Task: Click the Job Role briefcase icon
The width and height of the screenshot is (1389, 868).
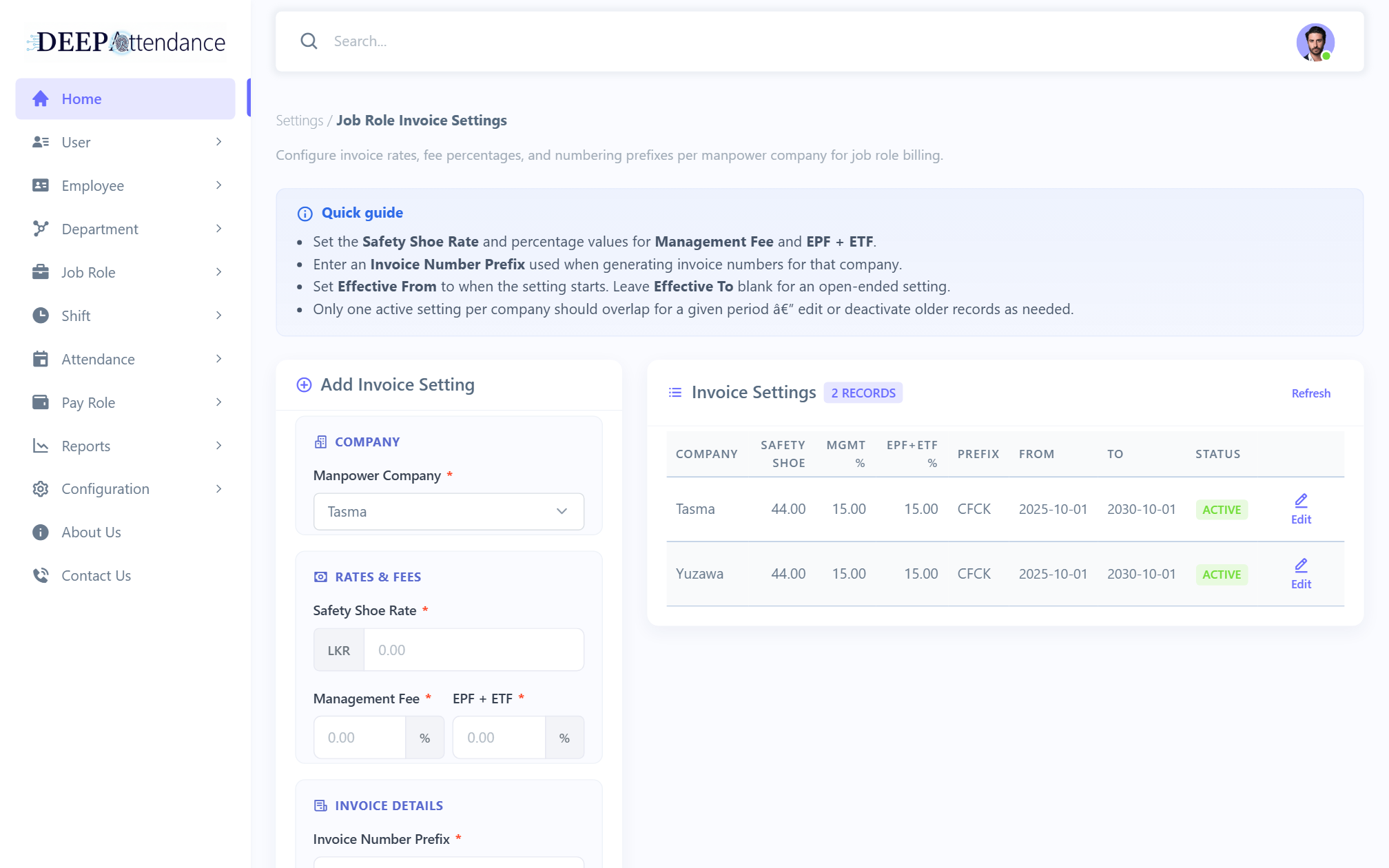Action: pyautogui.click(x=41, y=272)
